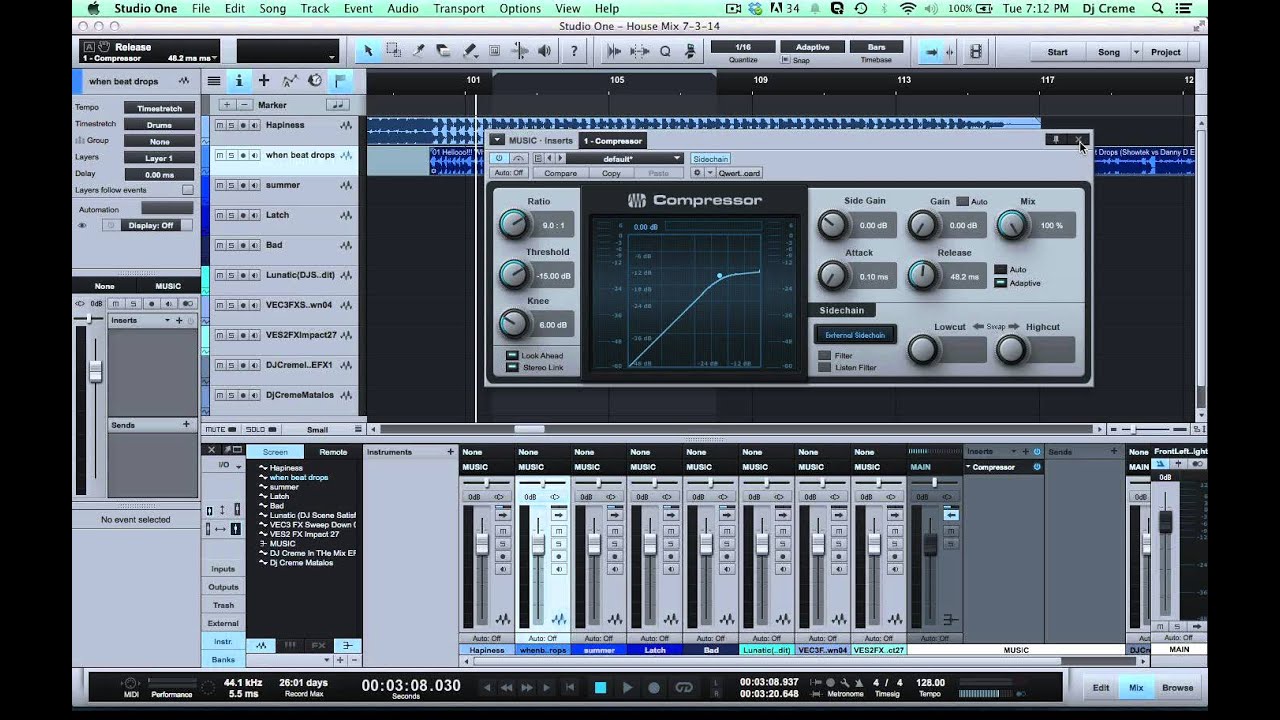Toggle the Inspector 'i' icon
Image resolution: width=1280 pixels, height=720 pixels.
tap(238, 81)
